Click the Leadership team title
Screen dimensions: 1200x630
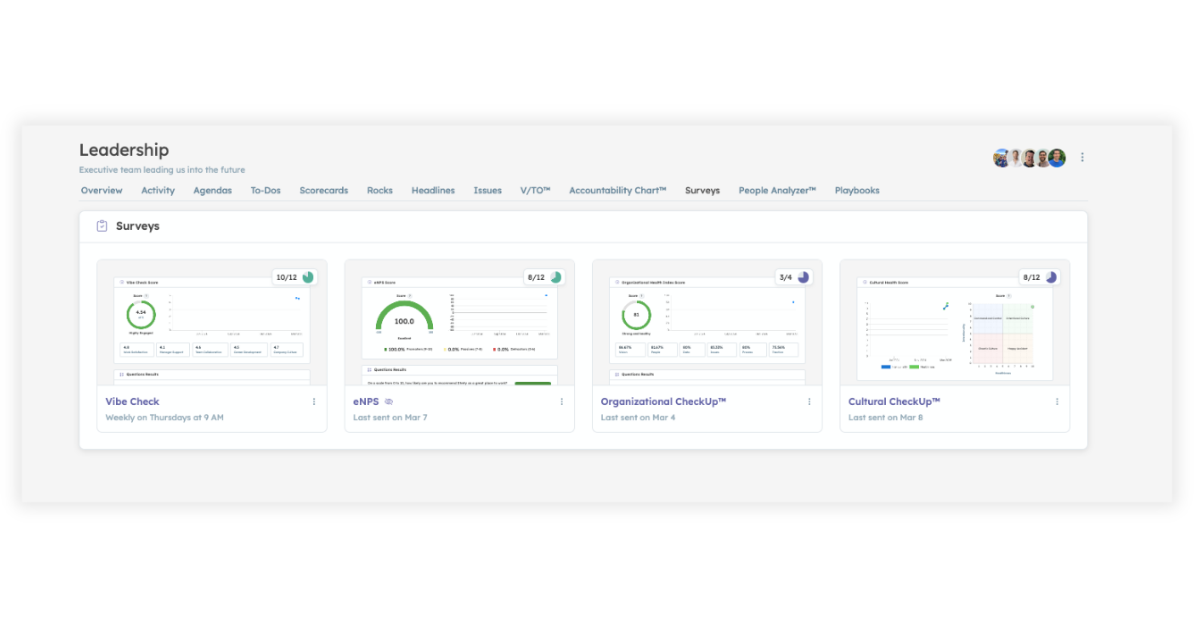click(124, 150)
